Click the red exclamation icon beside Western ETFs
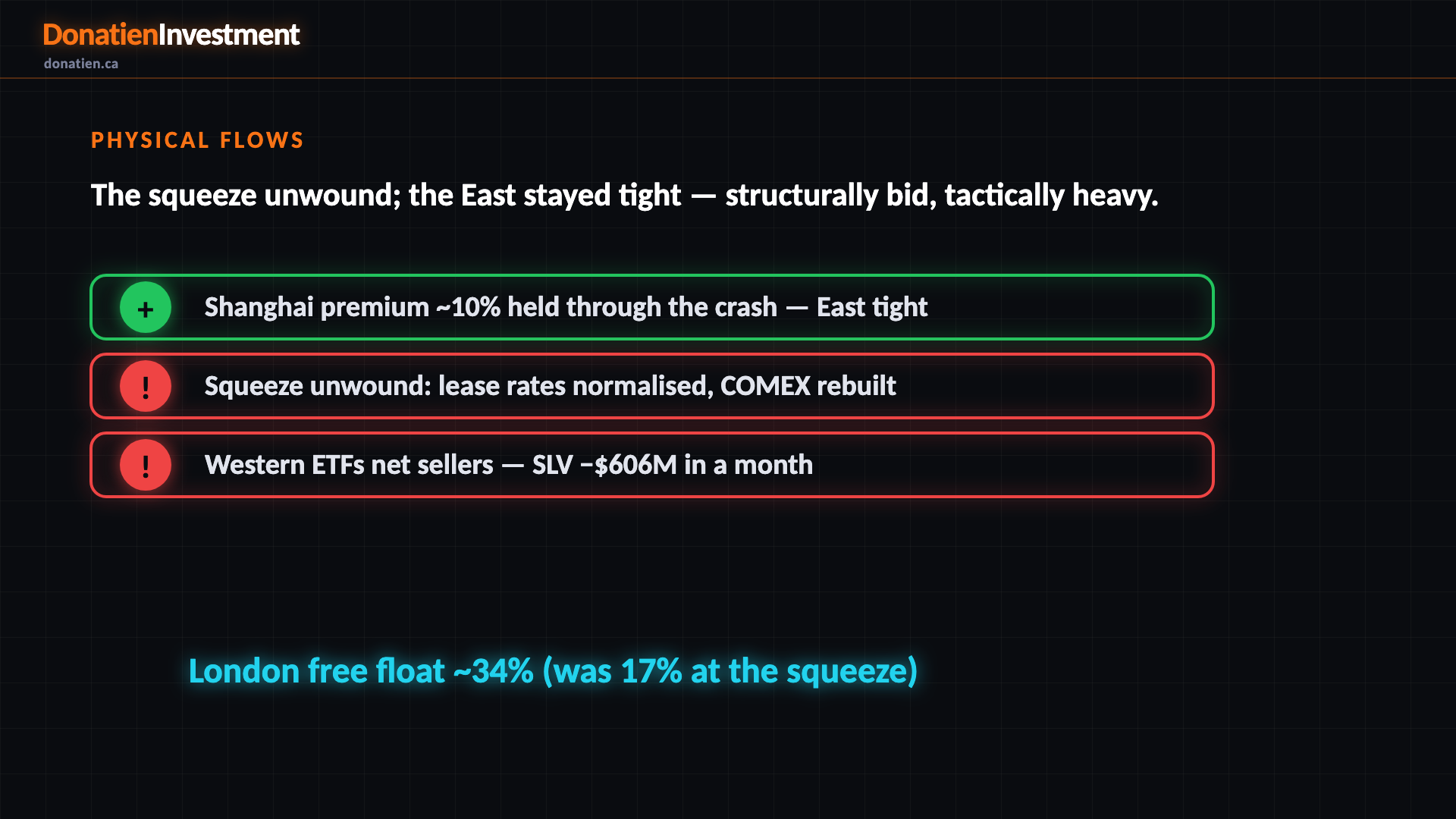1456x819 pixels. tap(146, 465)
